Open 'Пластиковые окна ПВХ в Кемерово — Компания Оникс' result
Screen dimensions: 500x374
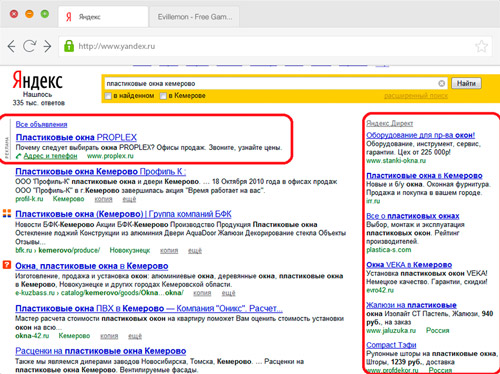[x=149, y=309]
